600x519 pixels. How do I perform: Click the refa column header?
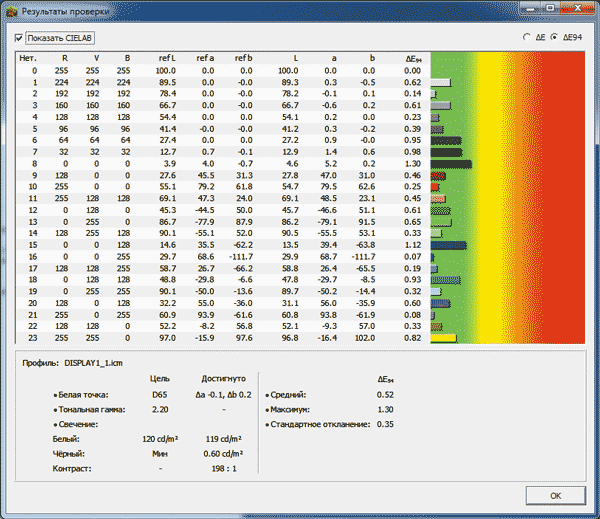205,58
